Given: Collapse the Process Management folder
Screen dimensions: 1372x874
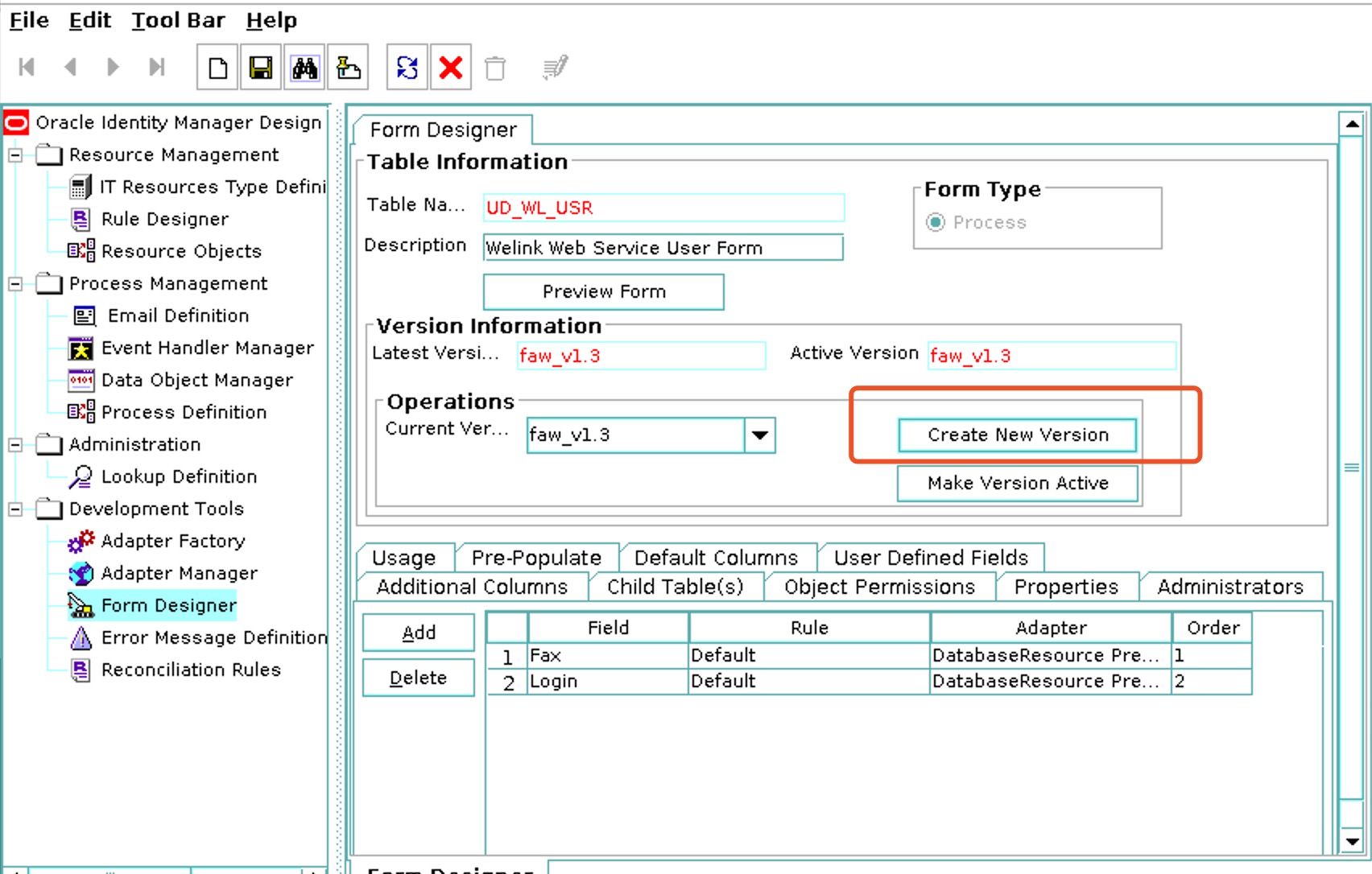Looking at the screenshot, I should 15,283.
